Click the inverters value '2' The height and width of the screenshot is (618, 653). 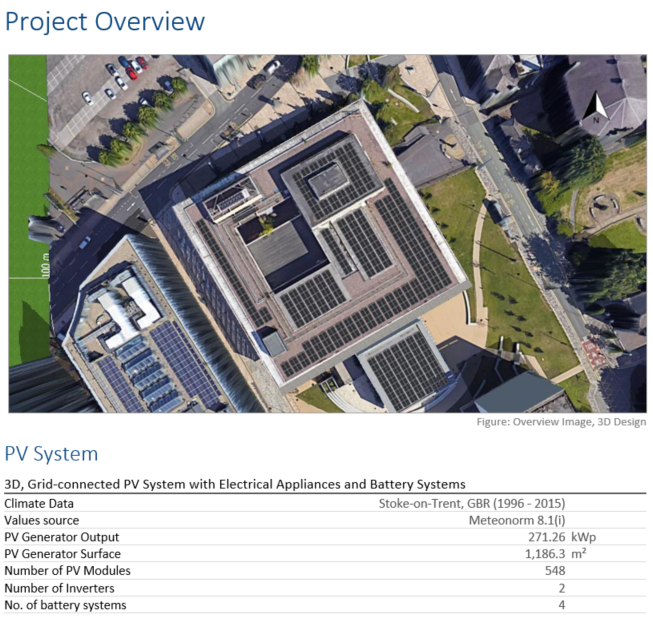point(562,588)
